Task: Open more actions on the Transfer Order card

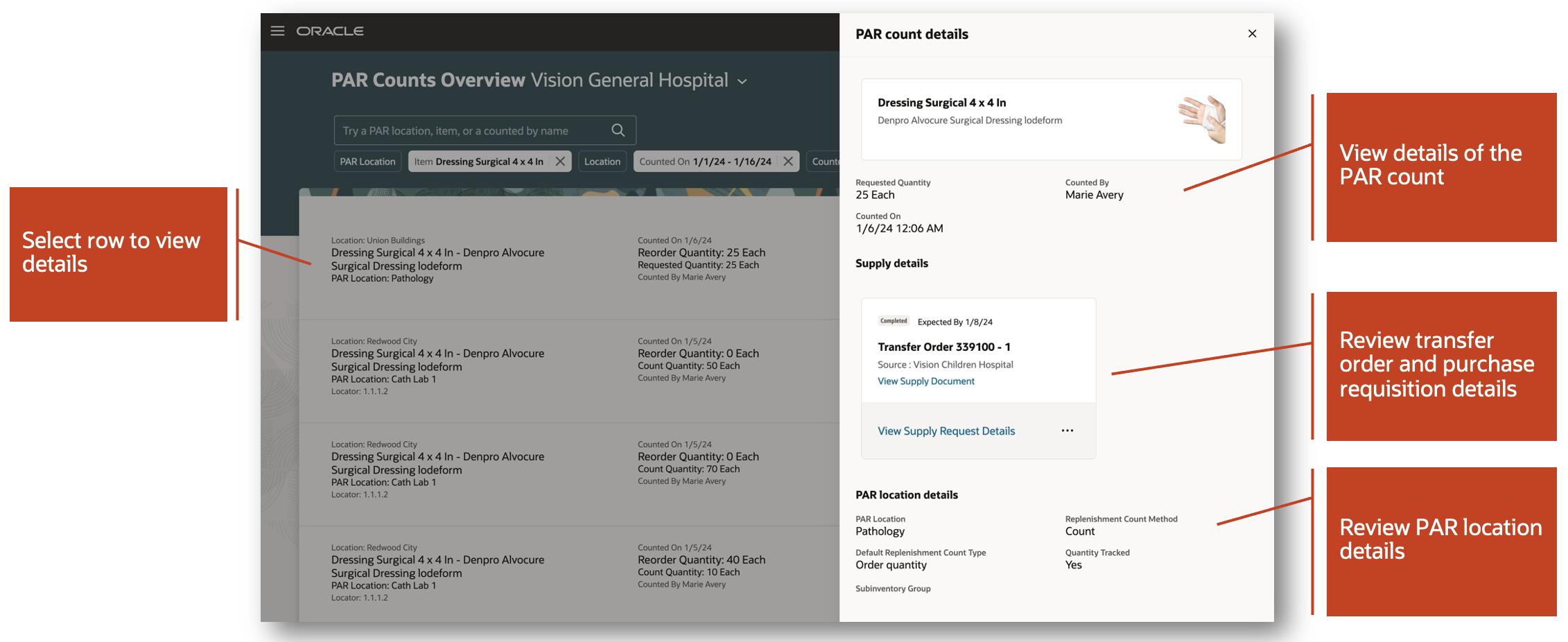Action: [1067, 430]
